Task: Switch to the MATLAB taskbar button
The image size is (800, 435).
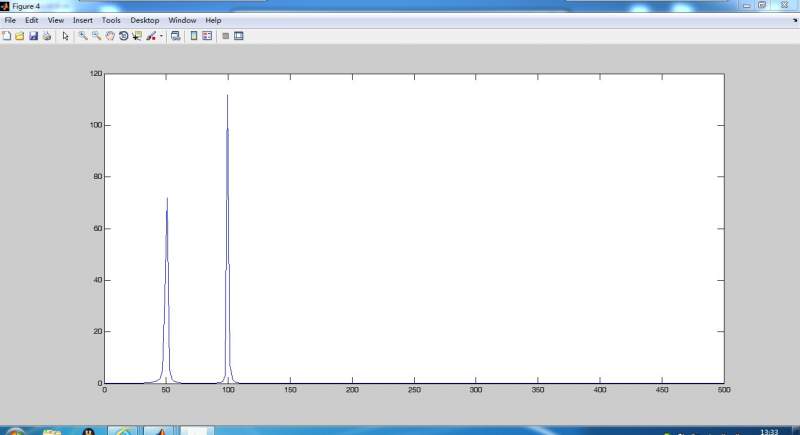Action: pos(159,431)
